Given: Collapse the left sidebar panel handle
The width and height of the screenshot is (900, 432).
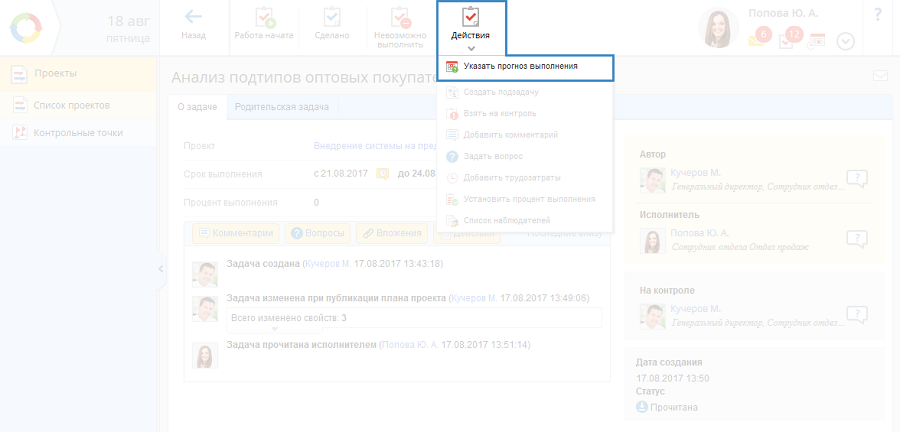Looking at the screenshot, I should click(x=161, y=269).
